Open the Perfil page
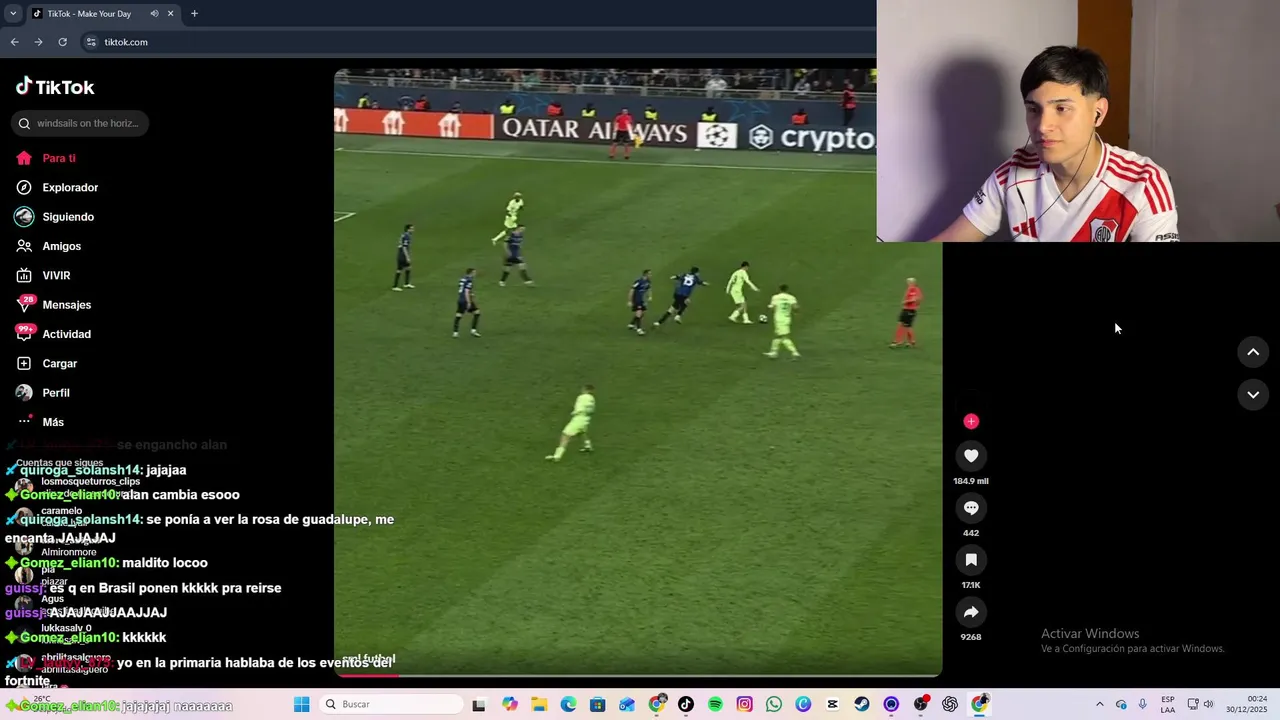Viewport: 1280px width, 720px height. tap(44, 393)
